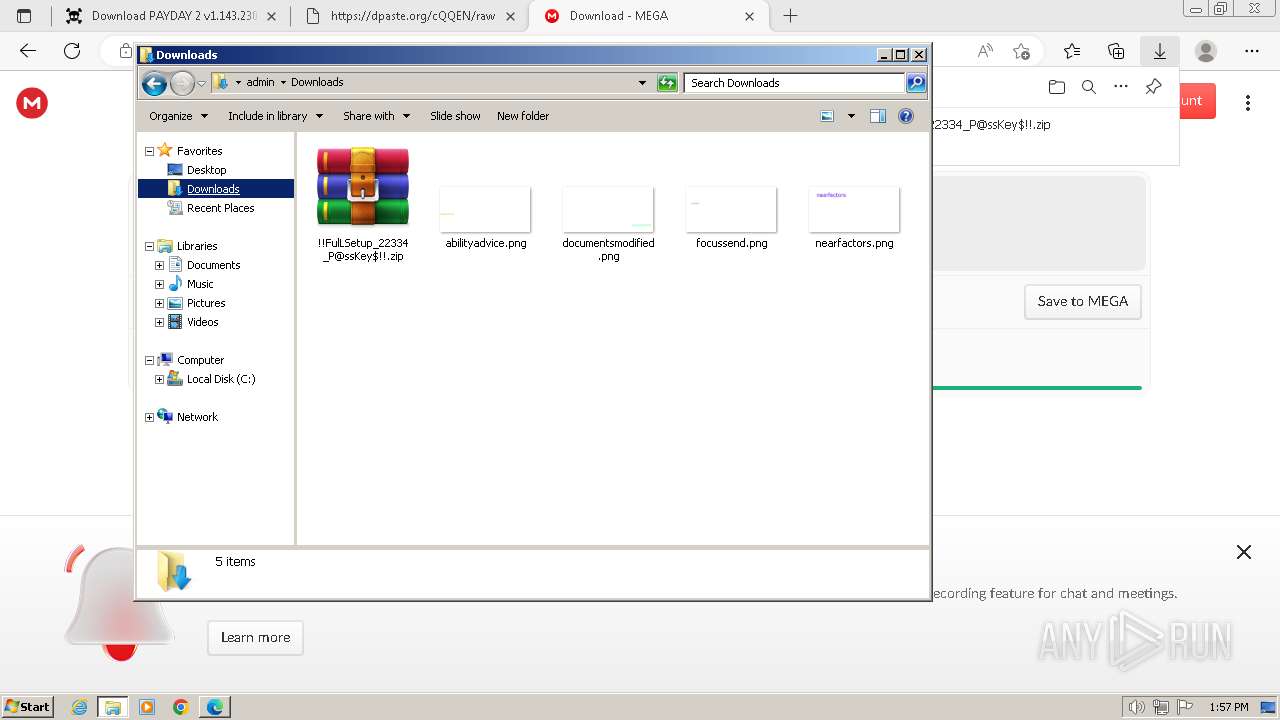Open the view options dropdown arrow
Viewport: 1280px width, 720px height.
pyautogui.click(x=851, y=116)
